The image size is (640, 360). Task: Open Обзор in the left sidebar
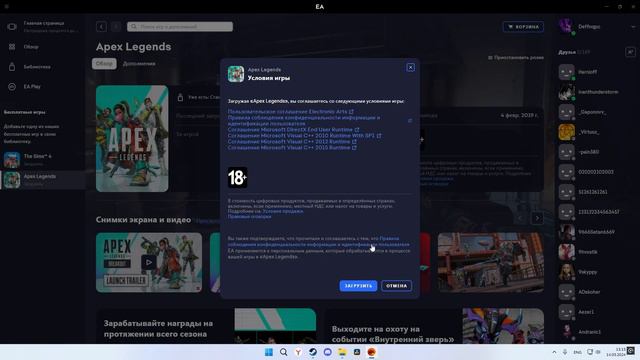[x=31, y=47]
